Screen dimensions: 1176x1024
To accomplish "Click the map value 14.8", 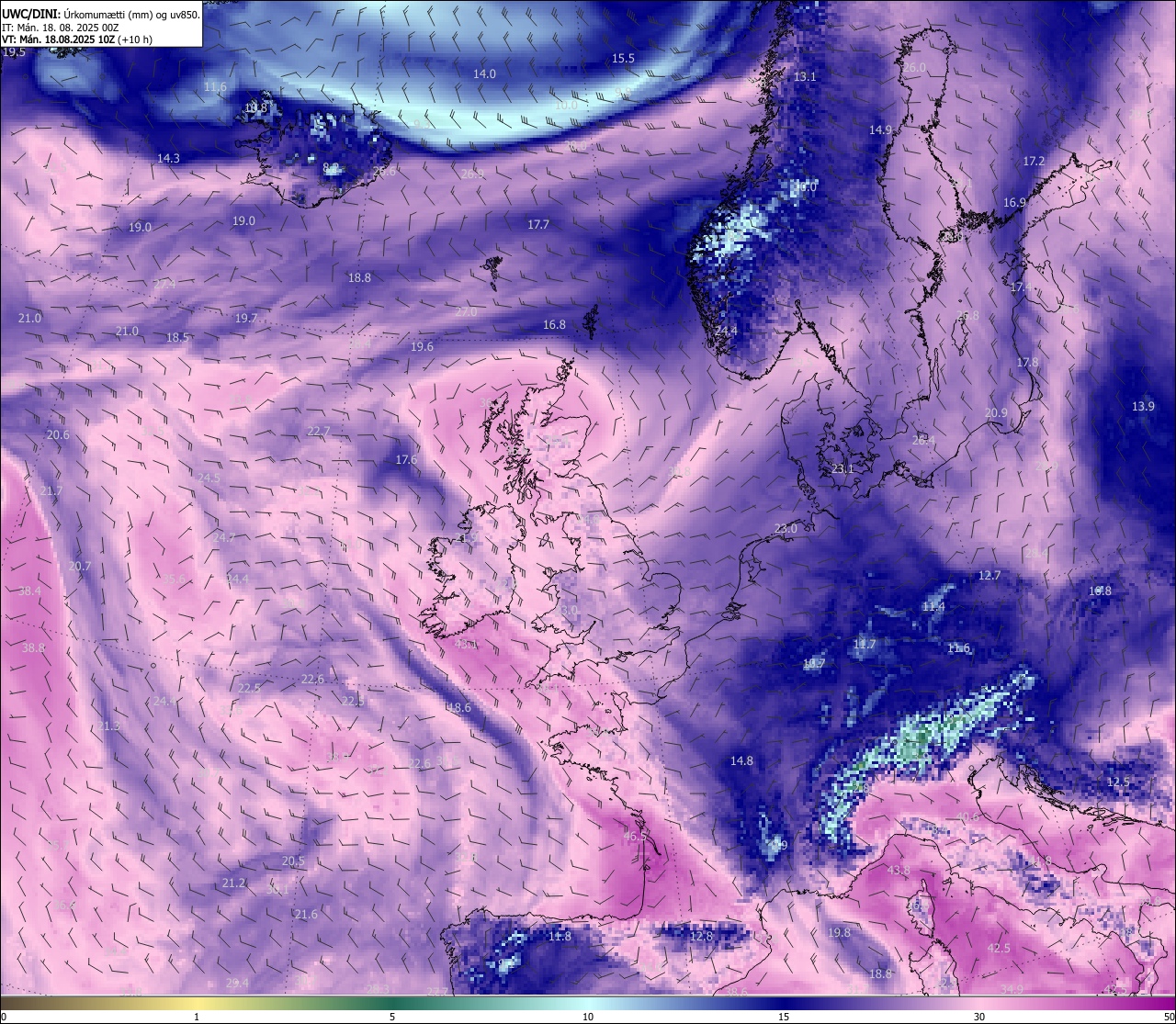I will [741, 760].
